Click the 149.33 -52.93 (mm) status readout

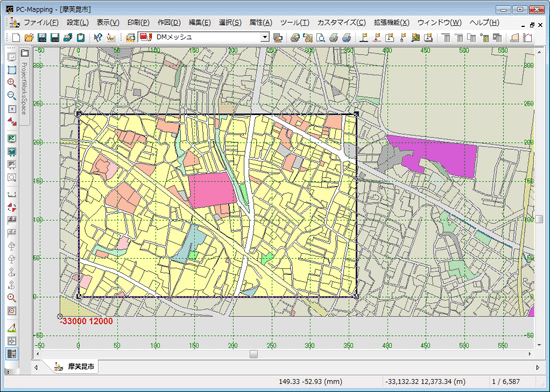pos(310,382)
